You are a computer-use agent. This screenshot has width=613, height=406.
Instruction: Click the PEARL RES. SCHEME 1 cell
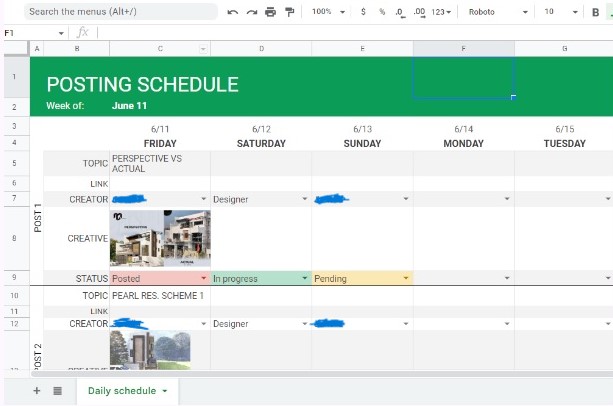point(160,296)
